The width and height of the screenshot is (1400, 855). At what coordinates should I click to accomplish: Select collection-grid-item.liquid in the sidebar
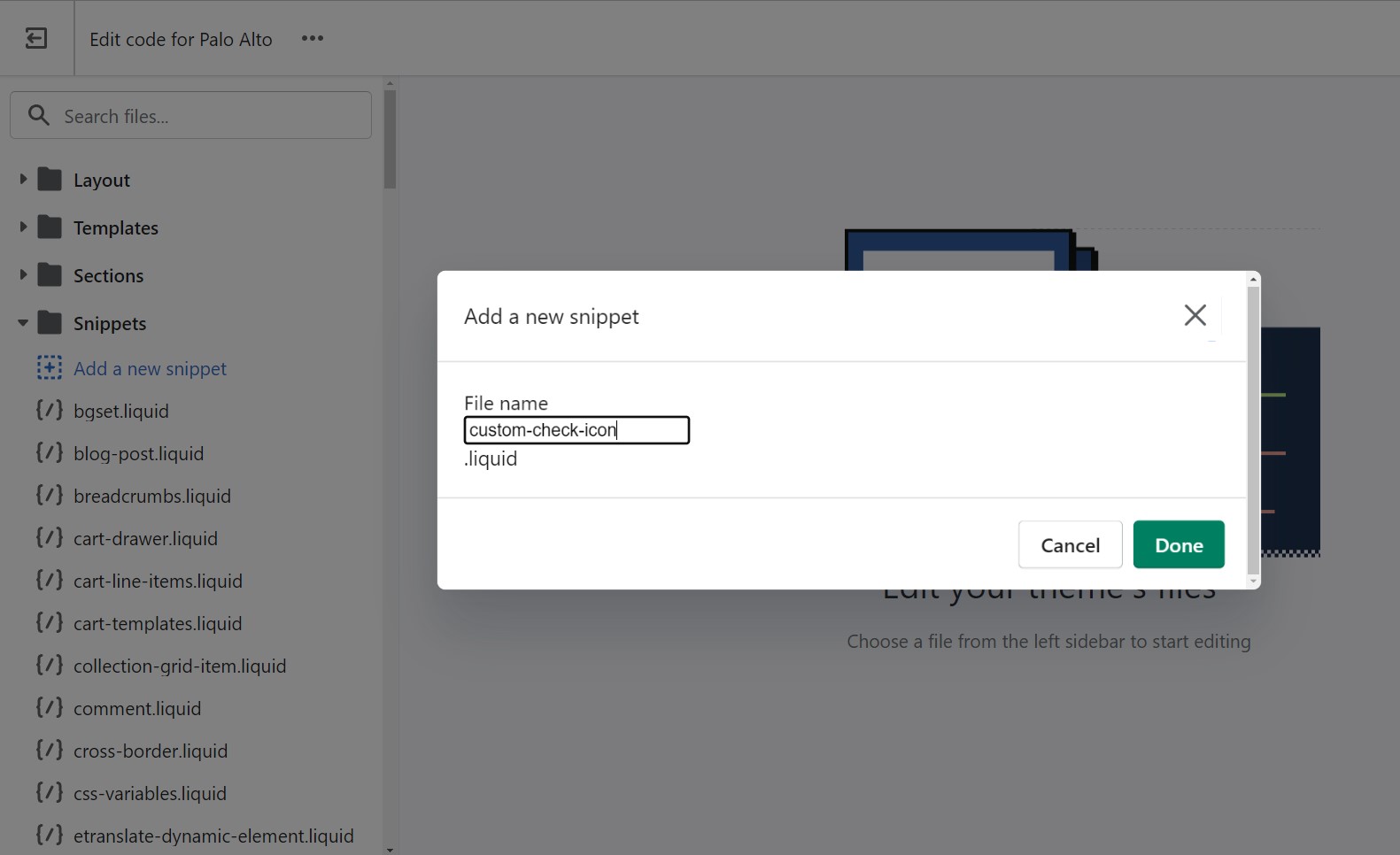180,666
